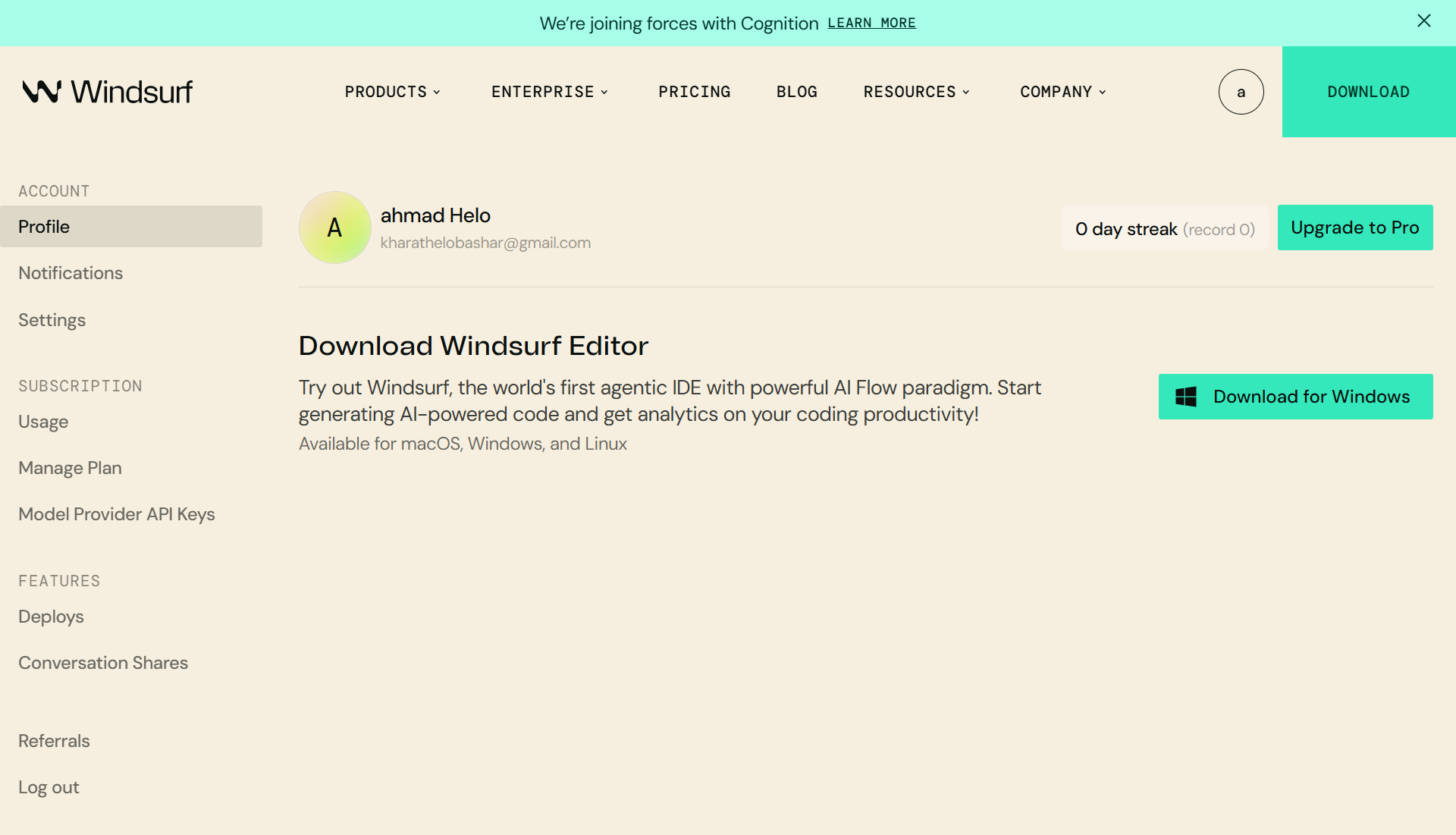Open the Company dropdown menu
The image size is (1456, 835).
tap(1062, 92)
